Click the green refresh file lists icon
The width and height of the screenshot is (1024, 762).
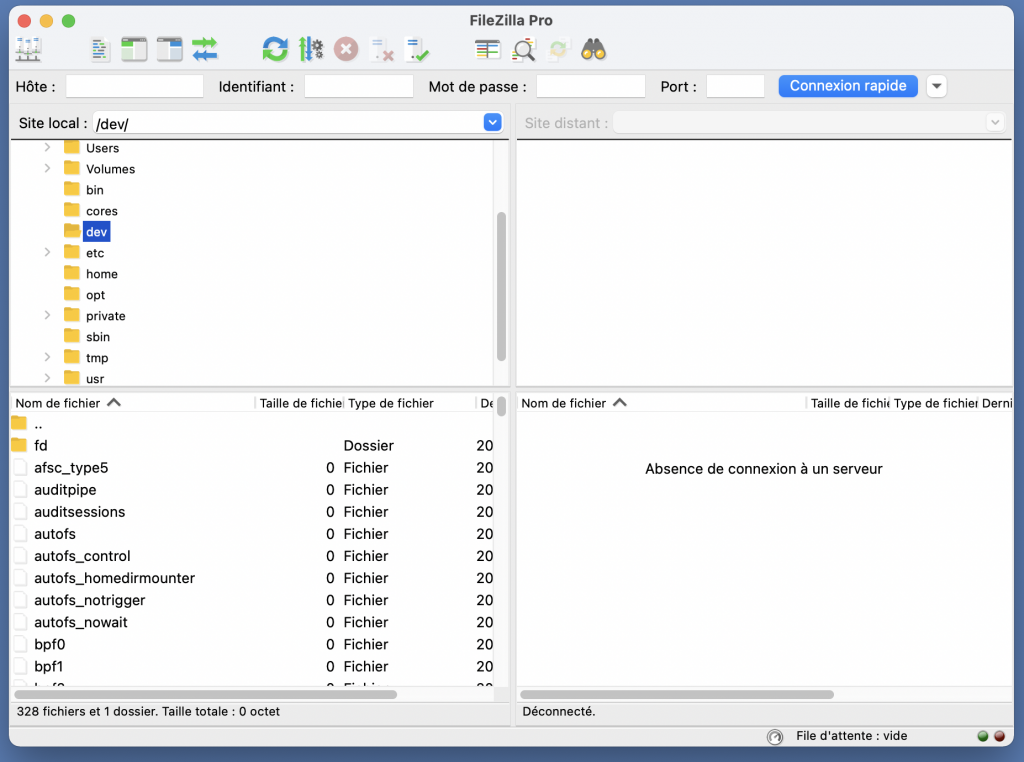[275, 49]
